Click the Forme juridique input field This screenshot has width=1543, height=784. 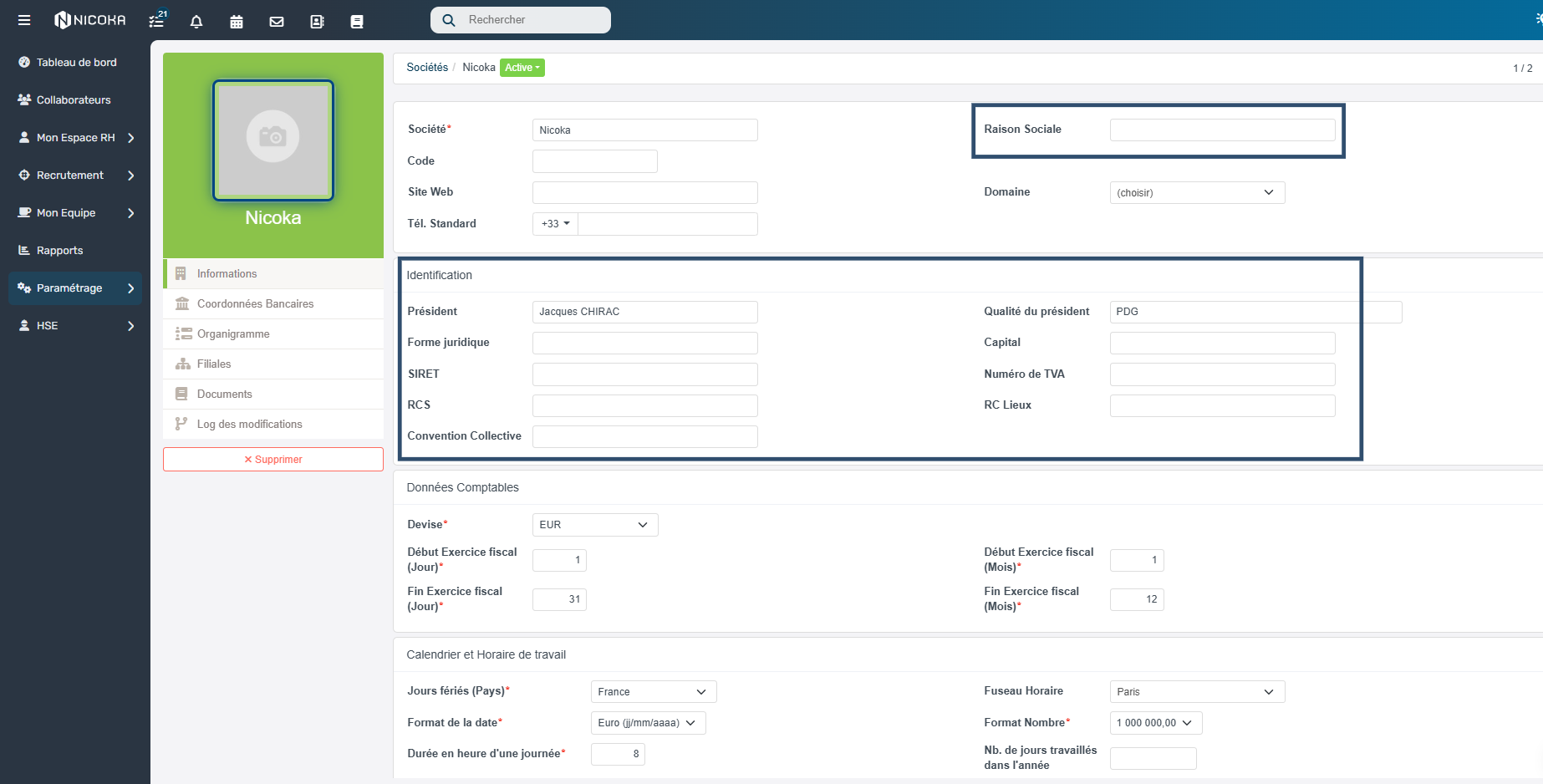coord(645,343)
